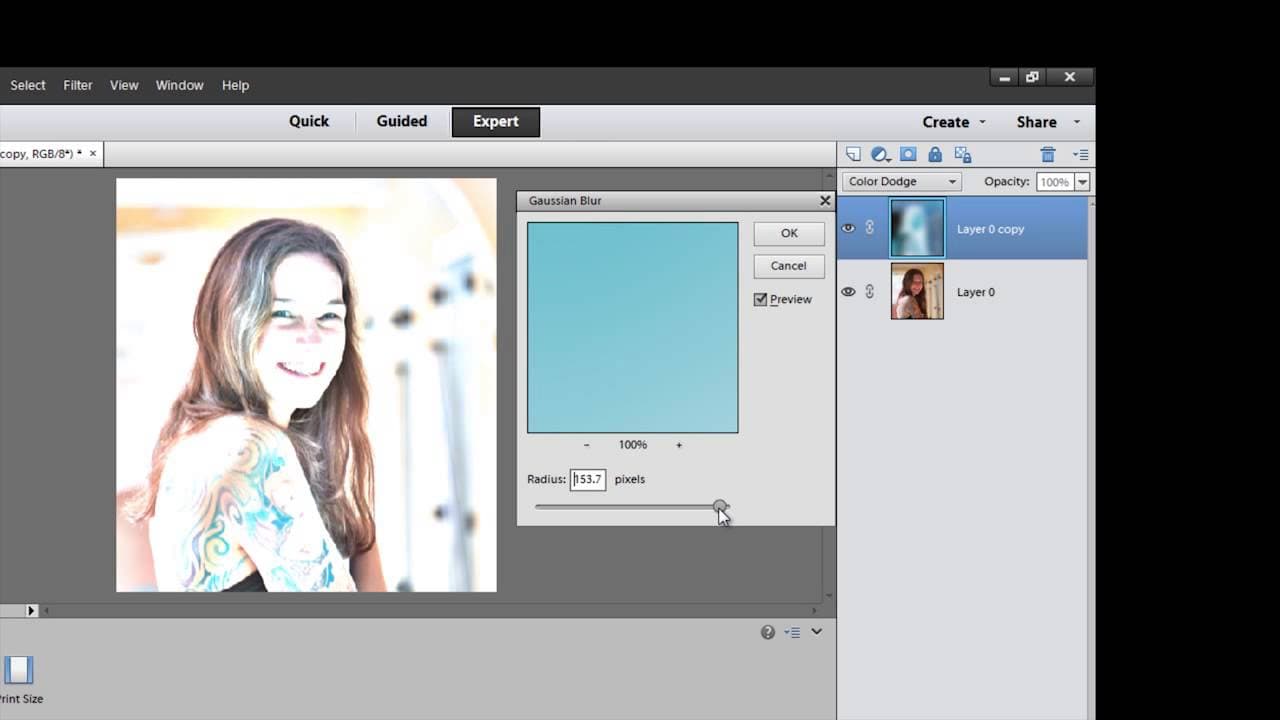Open the Create dropdown
The width and height of the screenshot is (1280, 720).
[954, 122]
